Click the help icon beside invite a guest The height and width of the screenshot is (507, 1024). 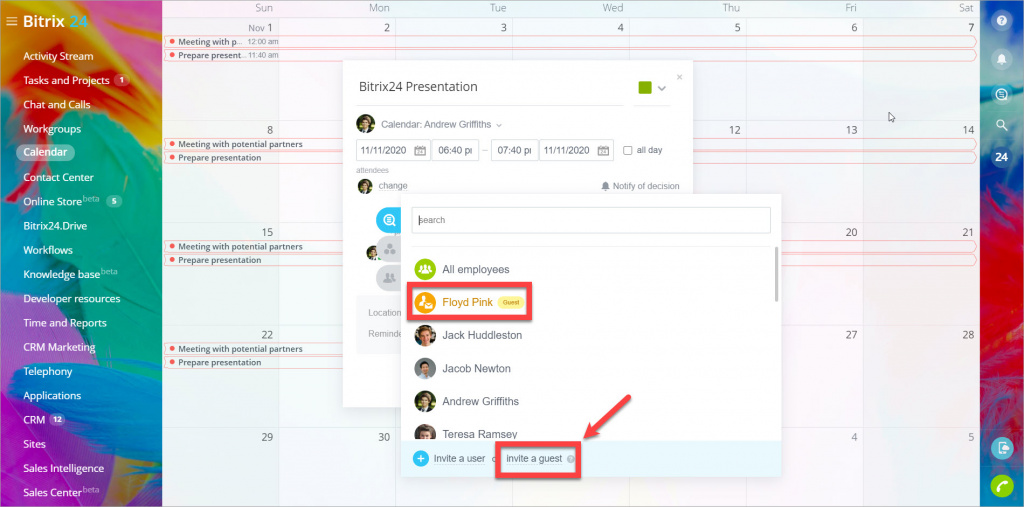pyautogui.click(x=570, y=459)
